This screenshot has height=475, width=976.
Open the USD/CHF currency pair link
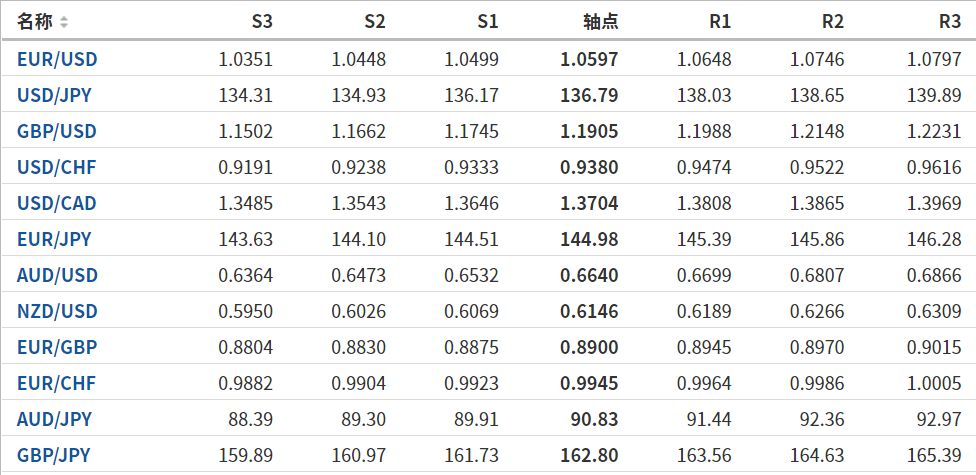[56, 167]
